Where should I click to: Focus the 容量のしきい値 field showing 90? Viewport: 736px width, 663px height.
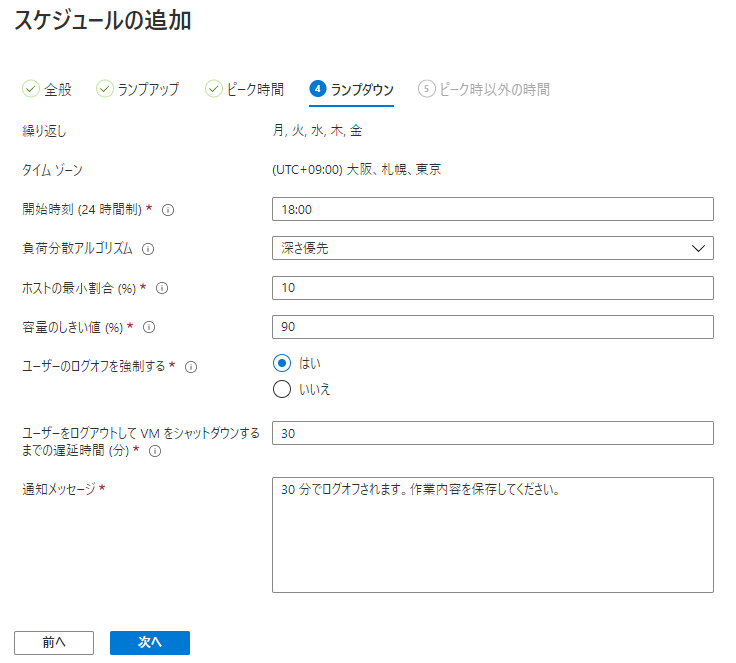(x=492, y=327)
